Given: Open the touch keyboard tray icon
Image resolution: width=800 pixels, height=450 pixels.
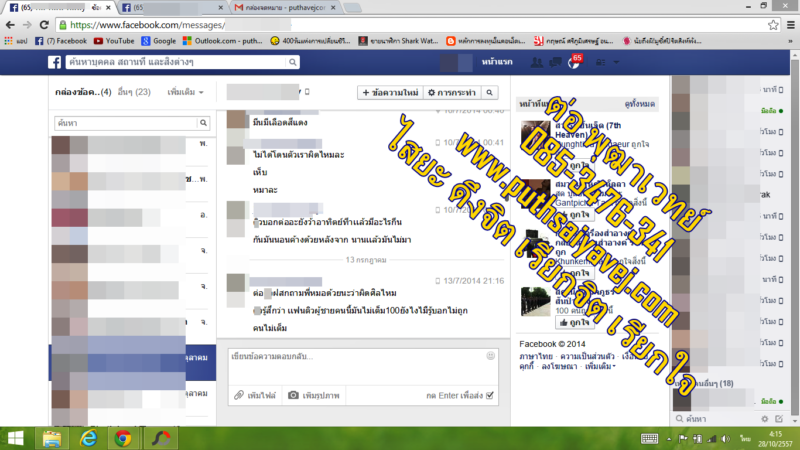Looking at the screenshot, I should pos(649,439).
